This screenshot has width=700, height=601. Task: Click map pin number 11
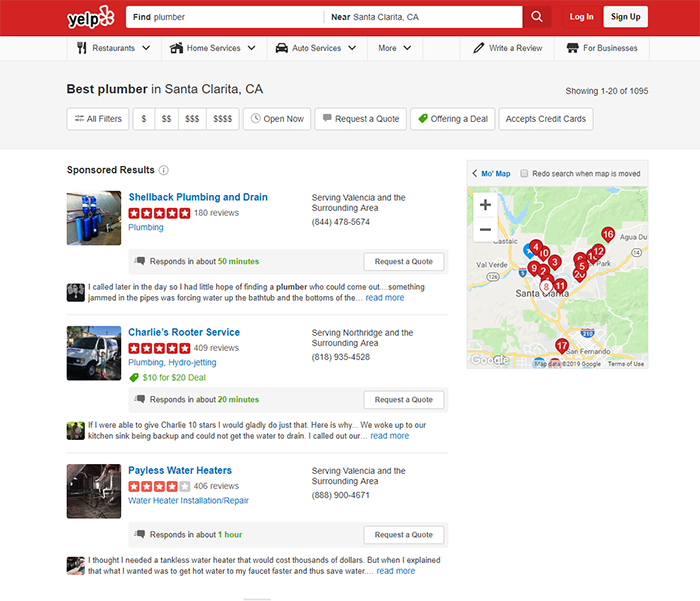point(560,286)
